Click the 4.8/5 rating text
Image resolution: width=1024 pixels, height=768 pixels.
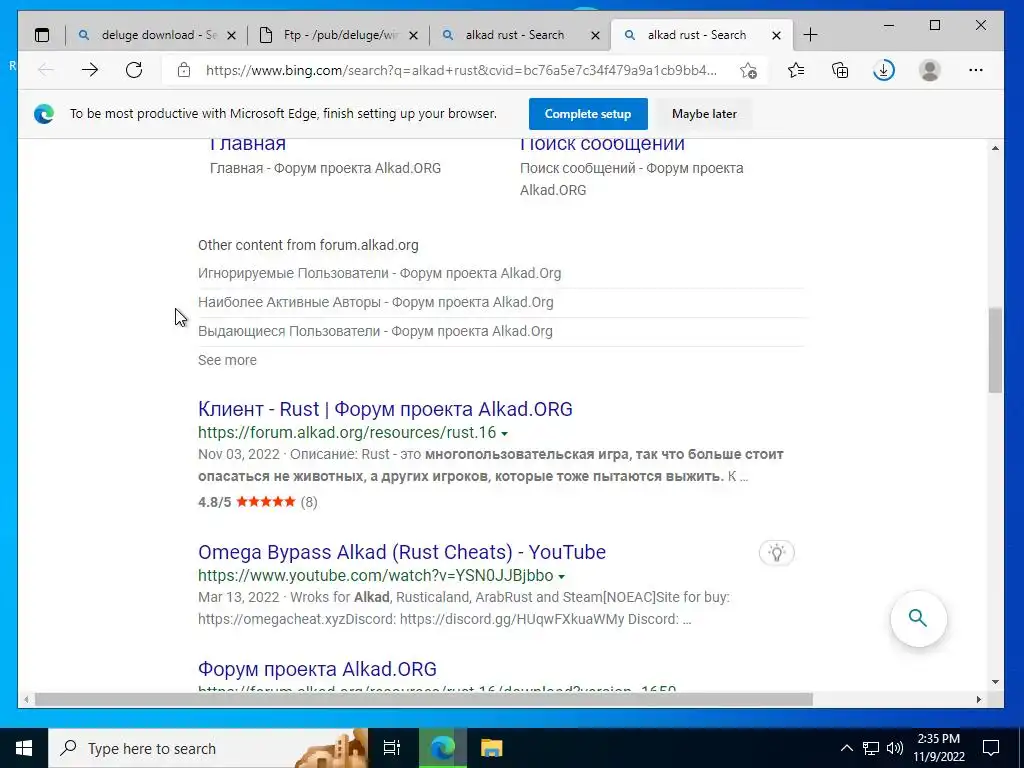215,502
